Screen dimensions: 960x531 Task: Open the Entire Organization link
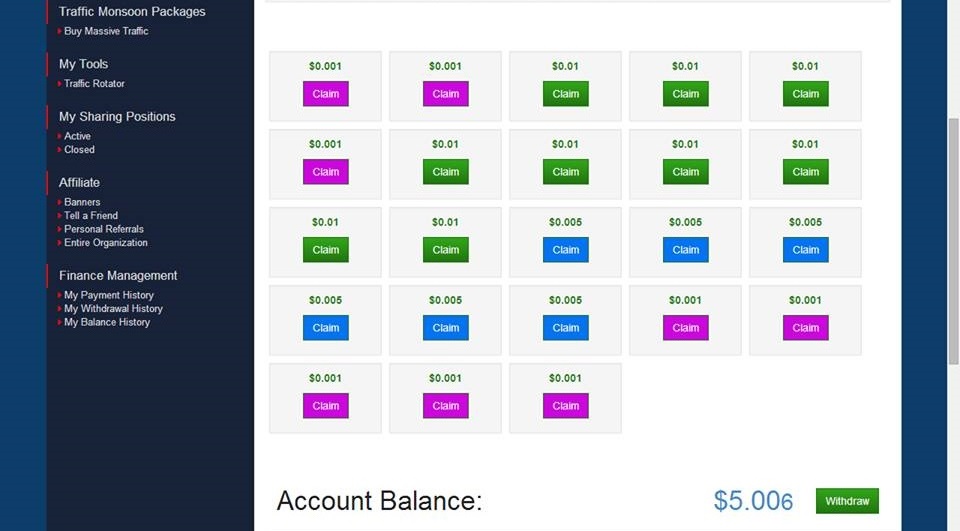coord(106,243)
